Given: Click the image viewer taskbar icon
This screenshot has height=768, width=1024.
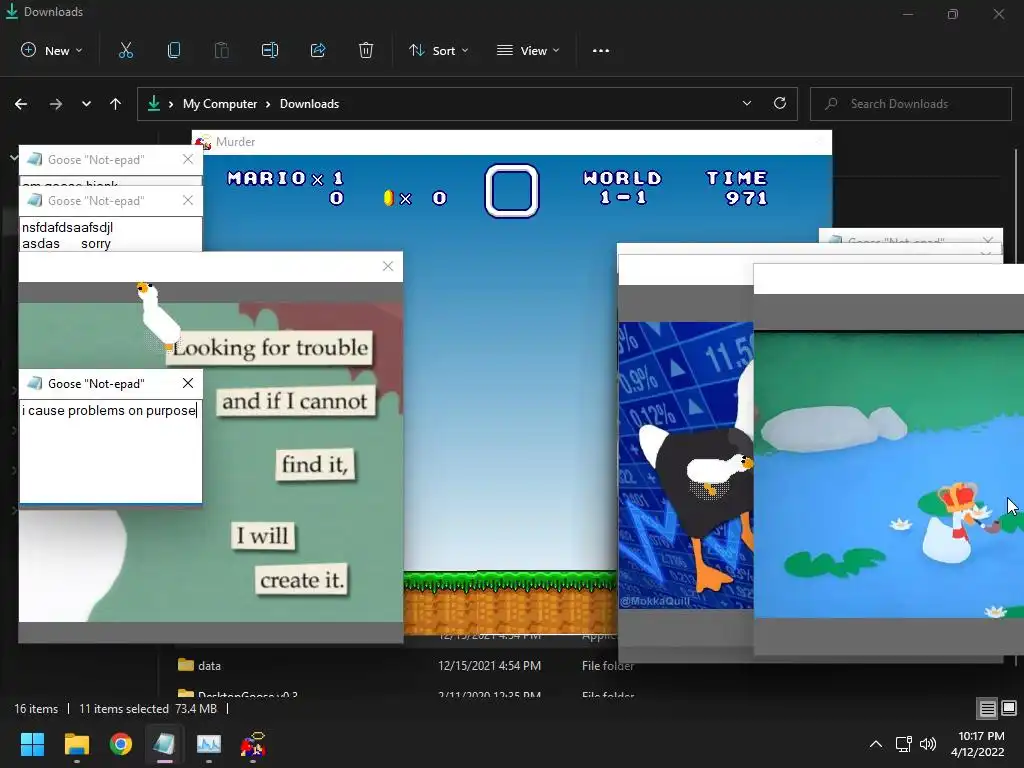Looking at the screenshot, I should (209, 744).
